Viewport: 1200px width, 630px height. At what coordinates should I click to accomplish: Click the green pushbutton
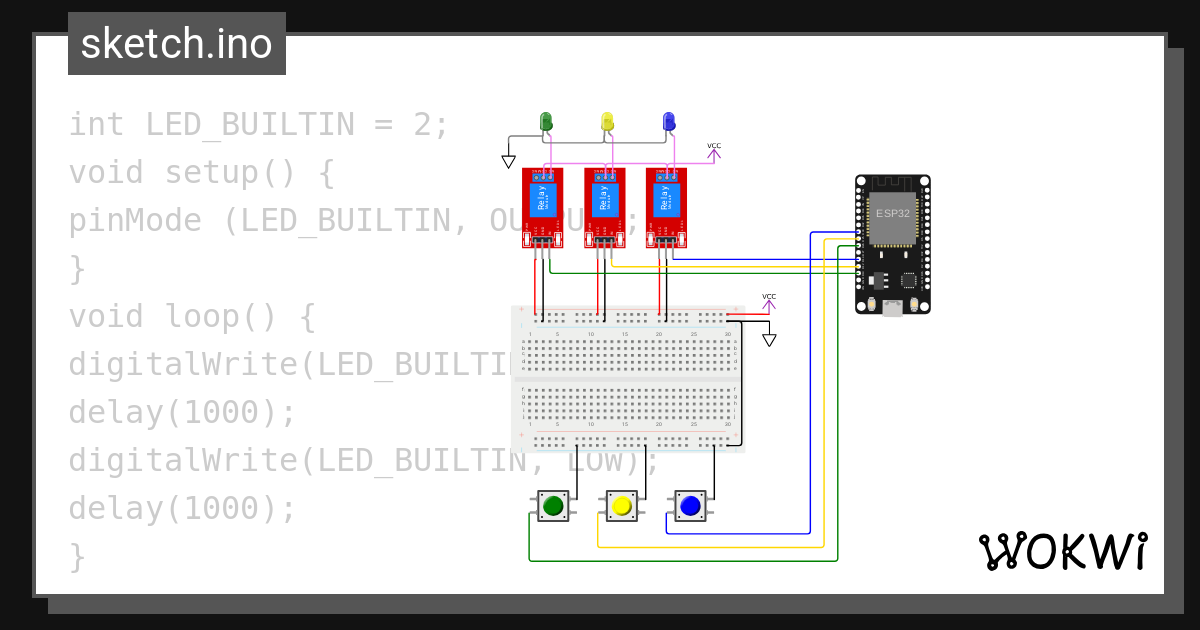tap(553, 506)
